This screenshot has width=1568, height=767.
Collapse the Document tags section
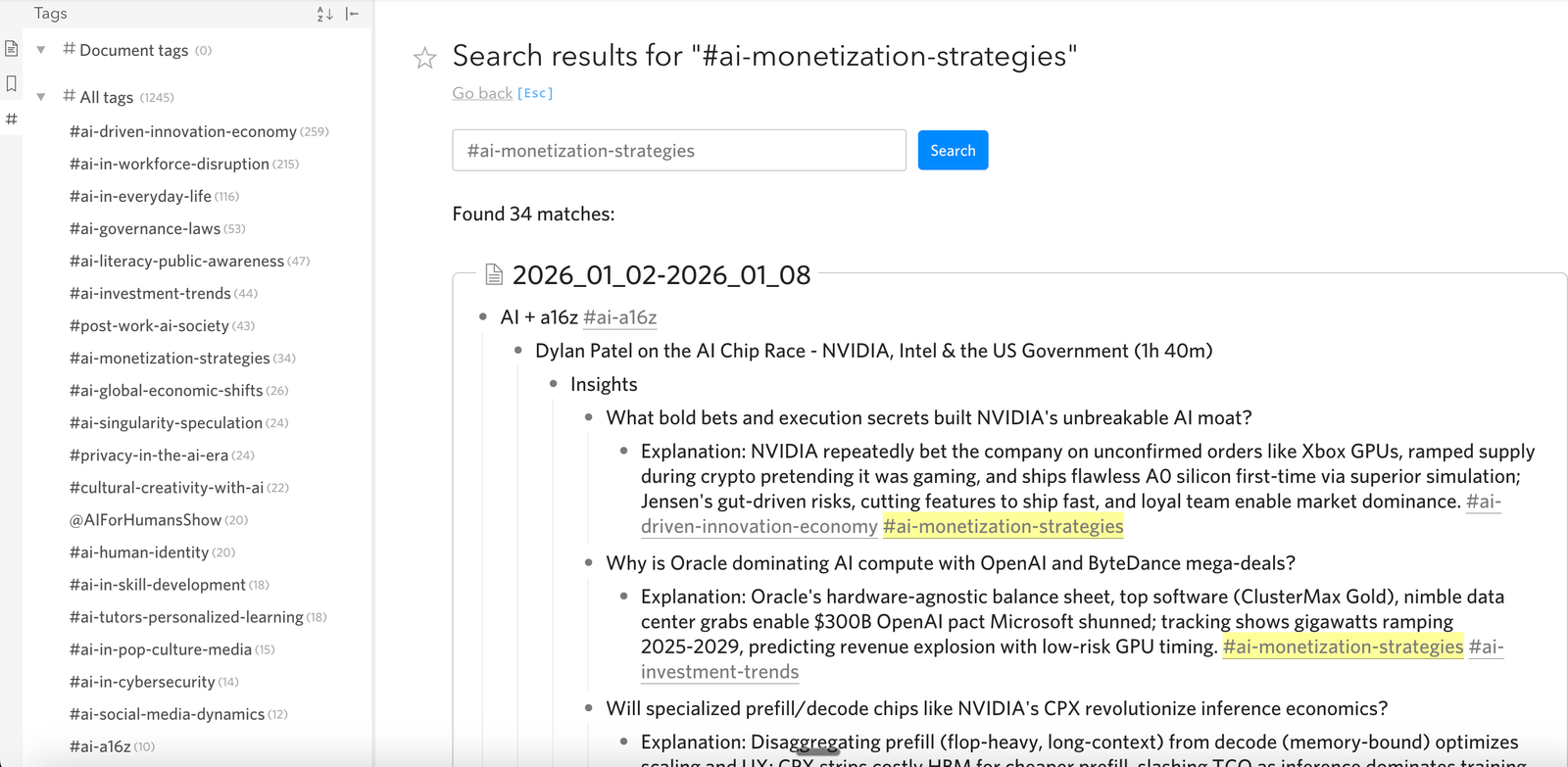click(41, 50)
